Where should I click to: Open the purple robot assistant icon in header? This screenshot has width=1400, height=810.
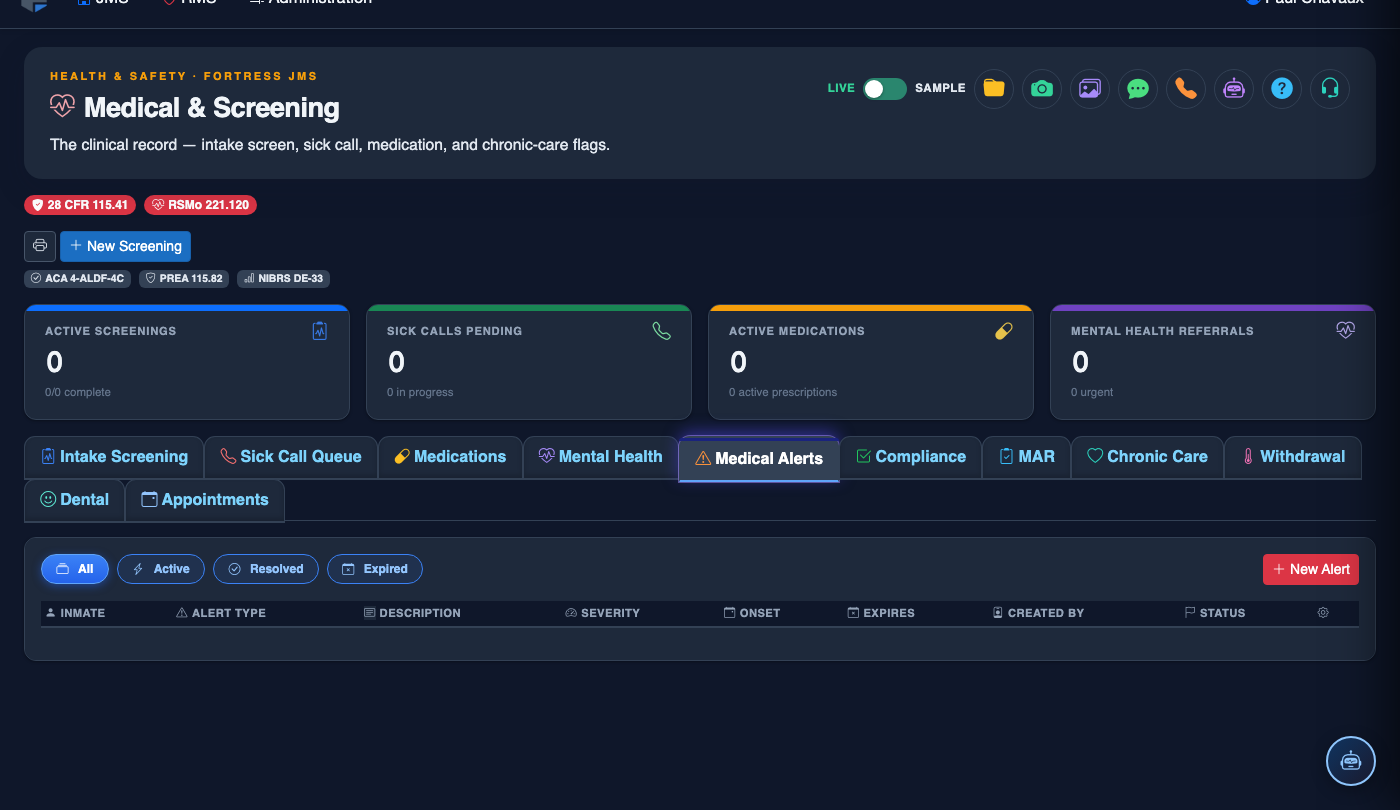pos(1233,88)
